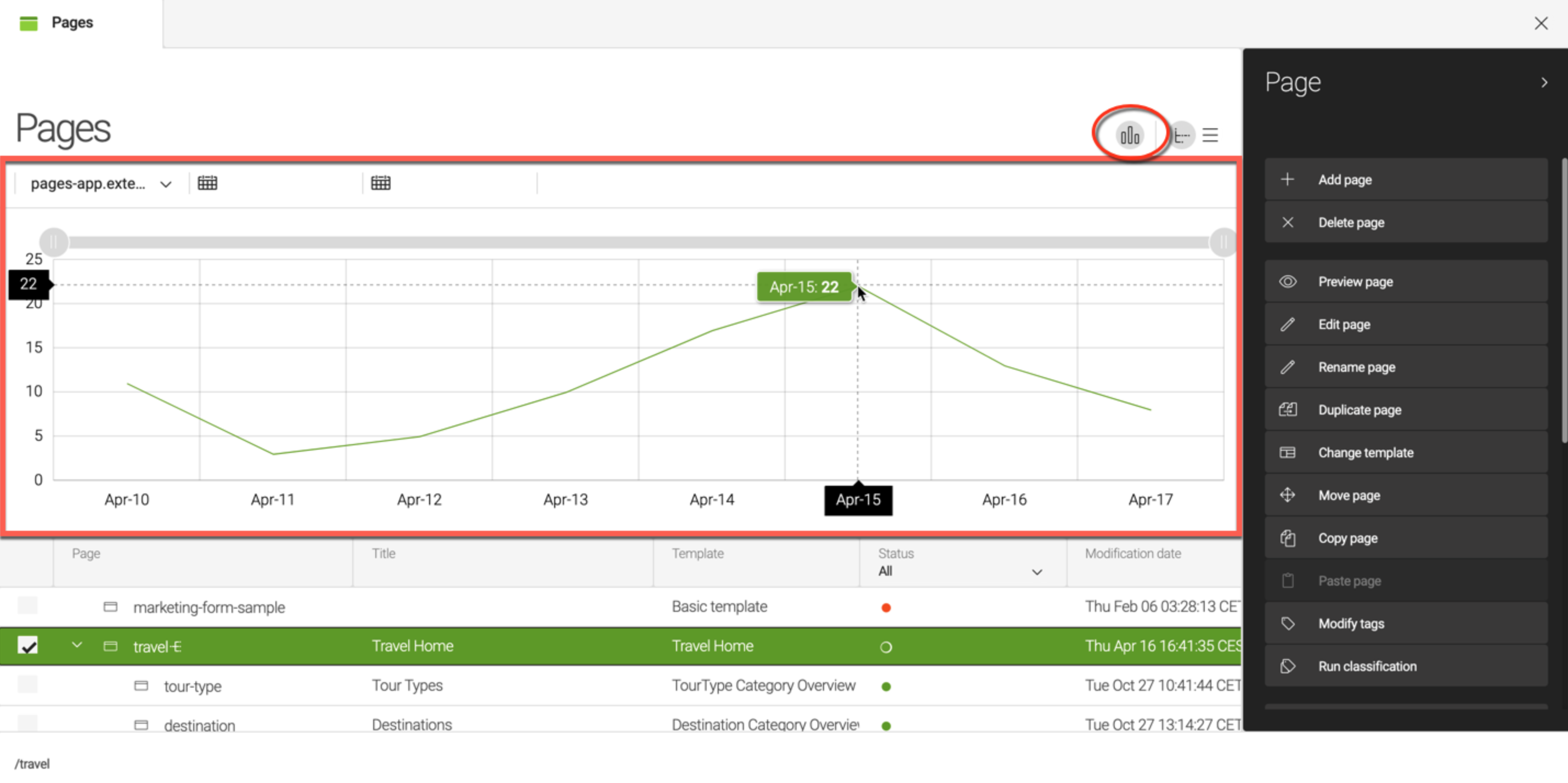This screenshot has width=1568, height=783.
Task: Click page icon next to destination
Action: [x=140, y=724]
